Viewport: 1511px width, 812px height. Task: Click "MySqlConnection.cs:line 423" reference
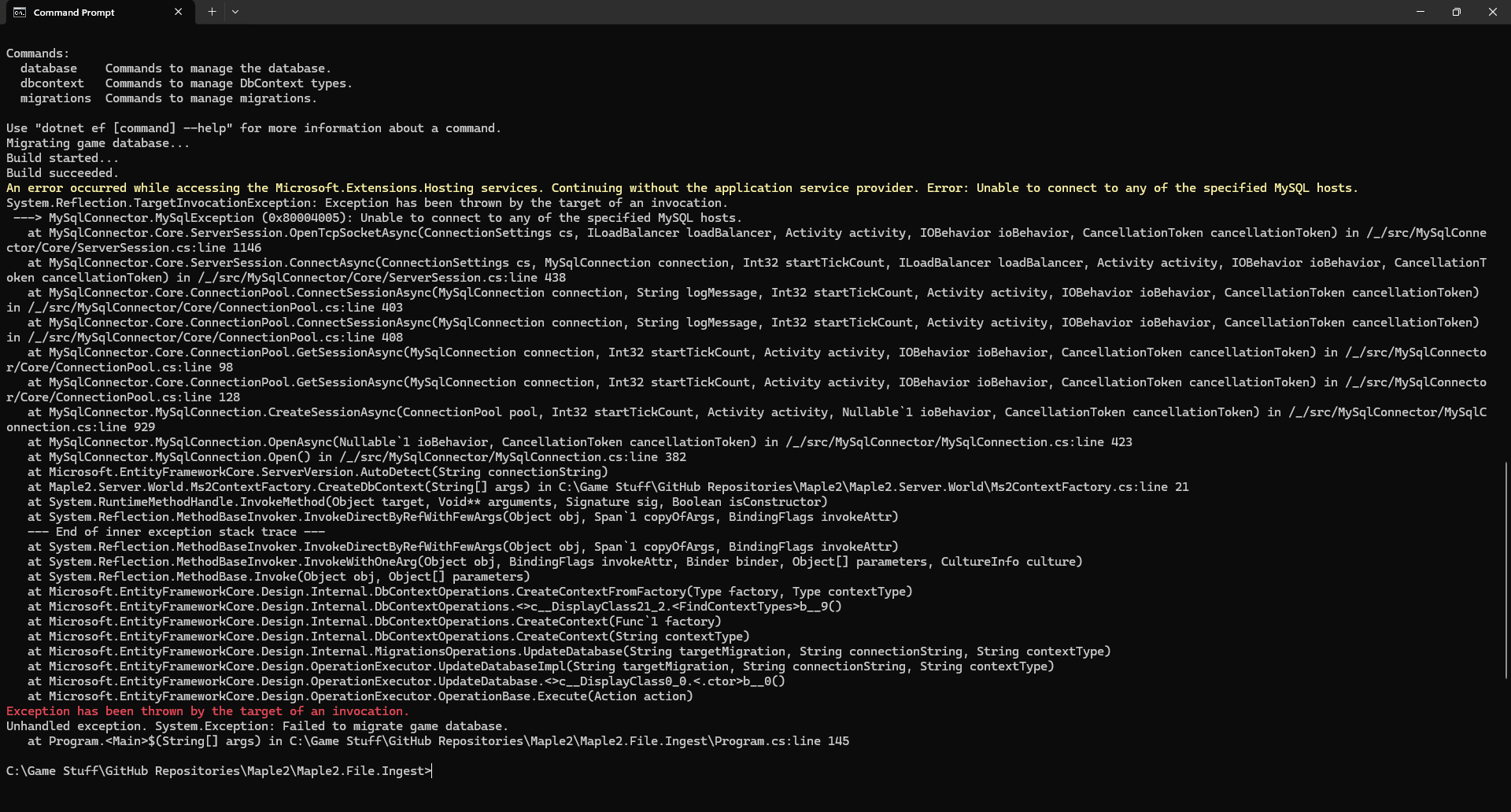(1036, 442)
